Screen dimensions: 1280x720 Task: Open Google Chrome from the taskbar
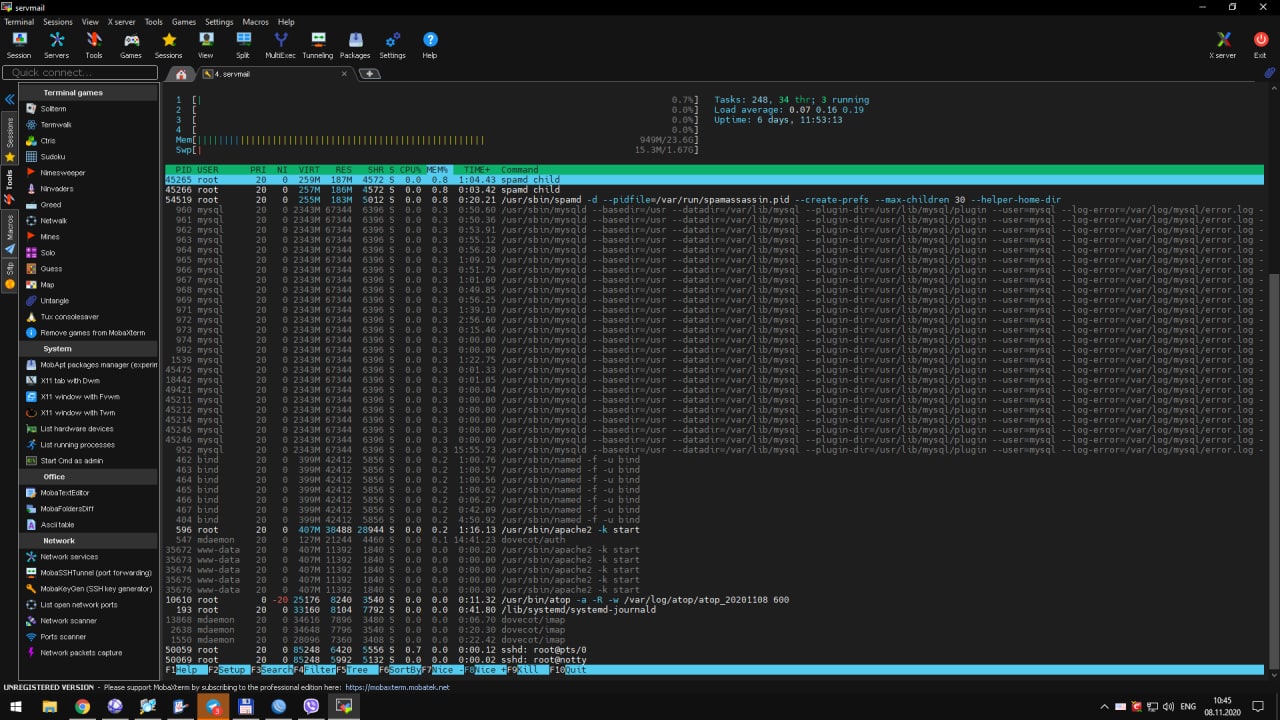click(x=82, y=706)
